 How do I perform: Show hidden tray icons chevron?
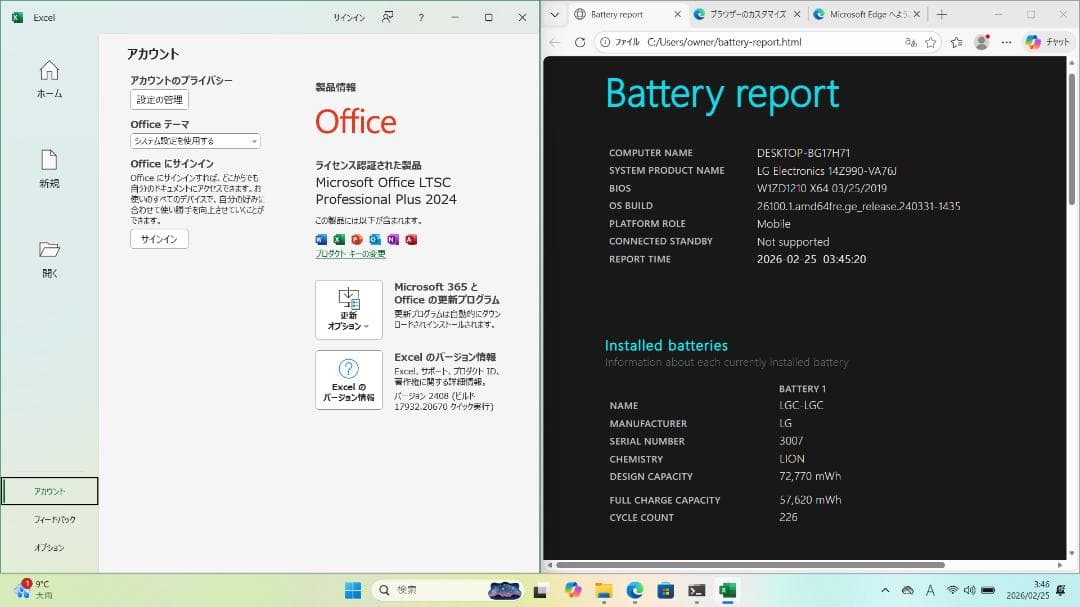coord(885,590)
